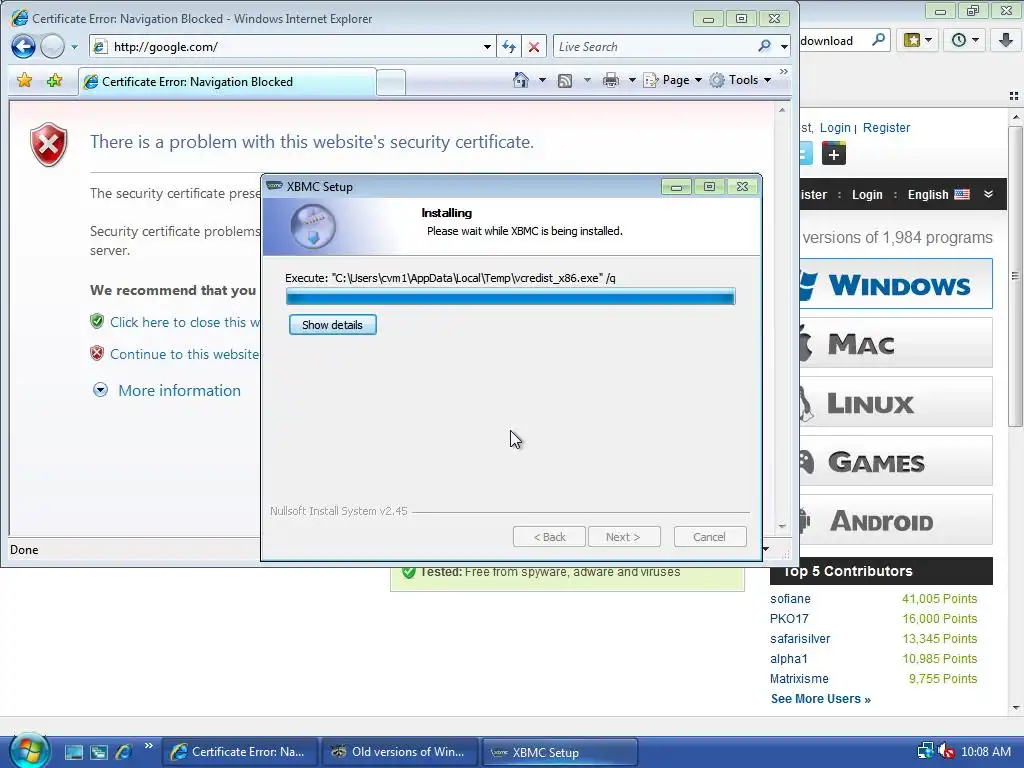Click contributor alpha1 link
The width and height of the screenshot is (1024, 768).
[x=789, y=658]
